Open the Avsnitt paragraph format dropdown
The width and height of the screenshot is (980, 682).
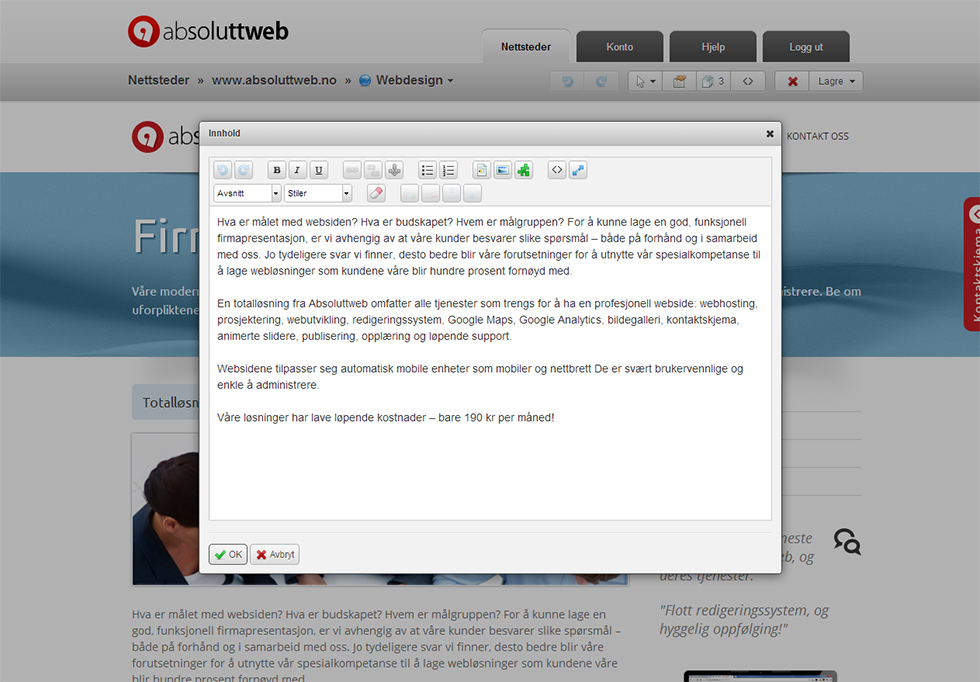pos(248,193)
